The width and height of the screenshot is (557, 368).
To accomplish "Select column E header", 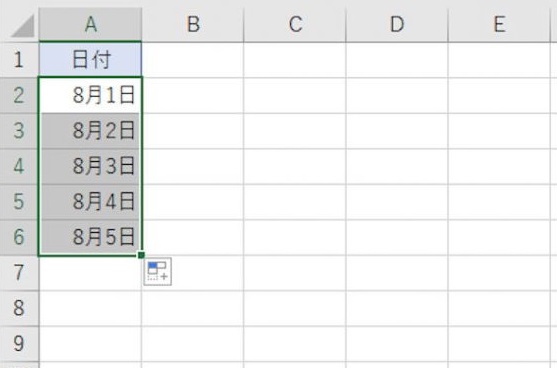I will click(499, 25).
